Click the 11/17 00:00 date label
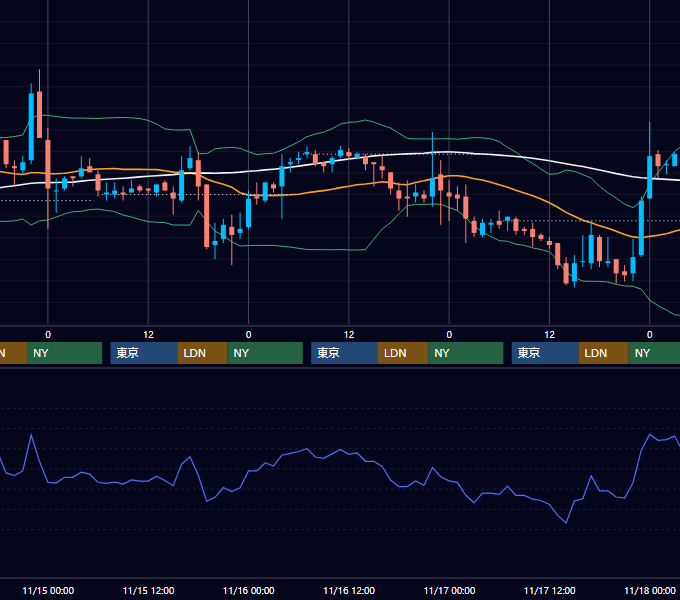The width and height of the screenshot is (680, 600). 449,590
